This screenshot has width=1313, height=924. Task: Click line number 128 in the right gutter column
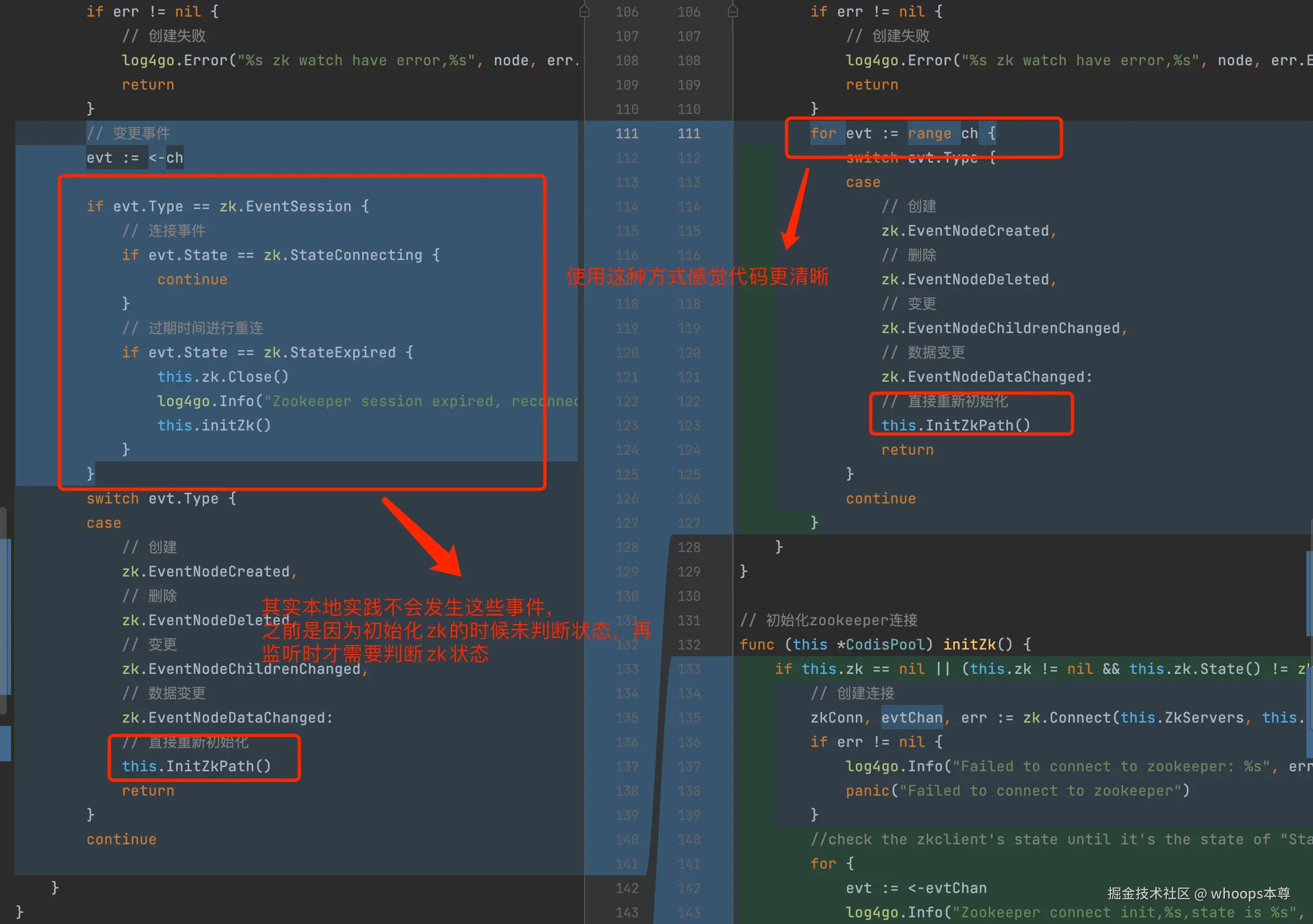689,547
